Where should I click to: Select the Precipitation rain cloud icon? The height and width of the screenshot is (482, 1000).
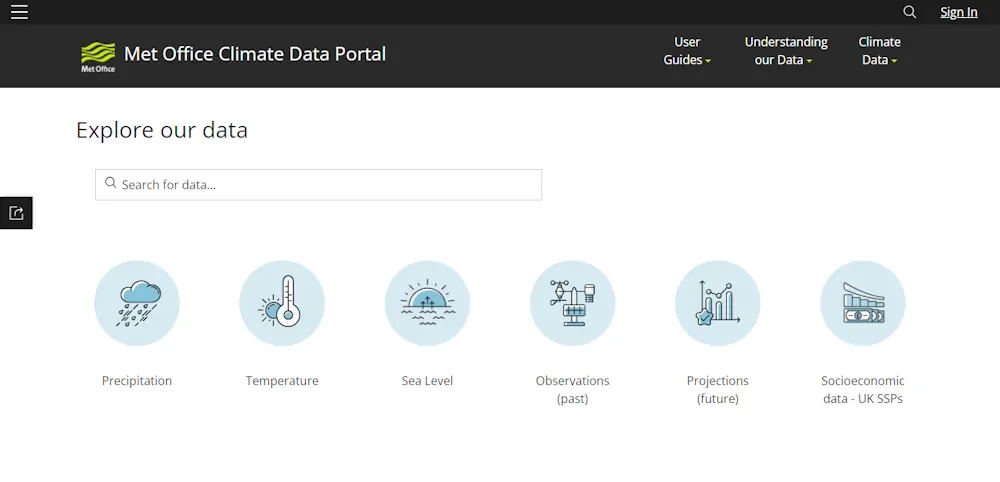point(137,303)
